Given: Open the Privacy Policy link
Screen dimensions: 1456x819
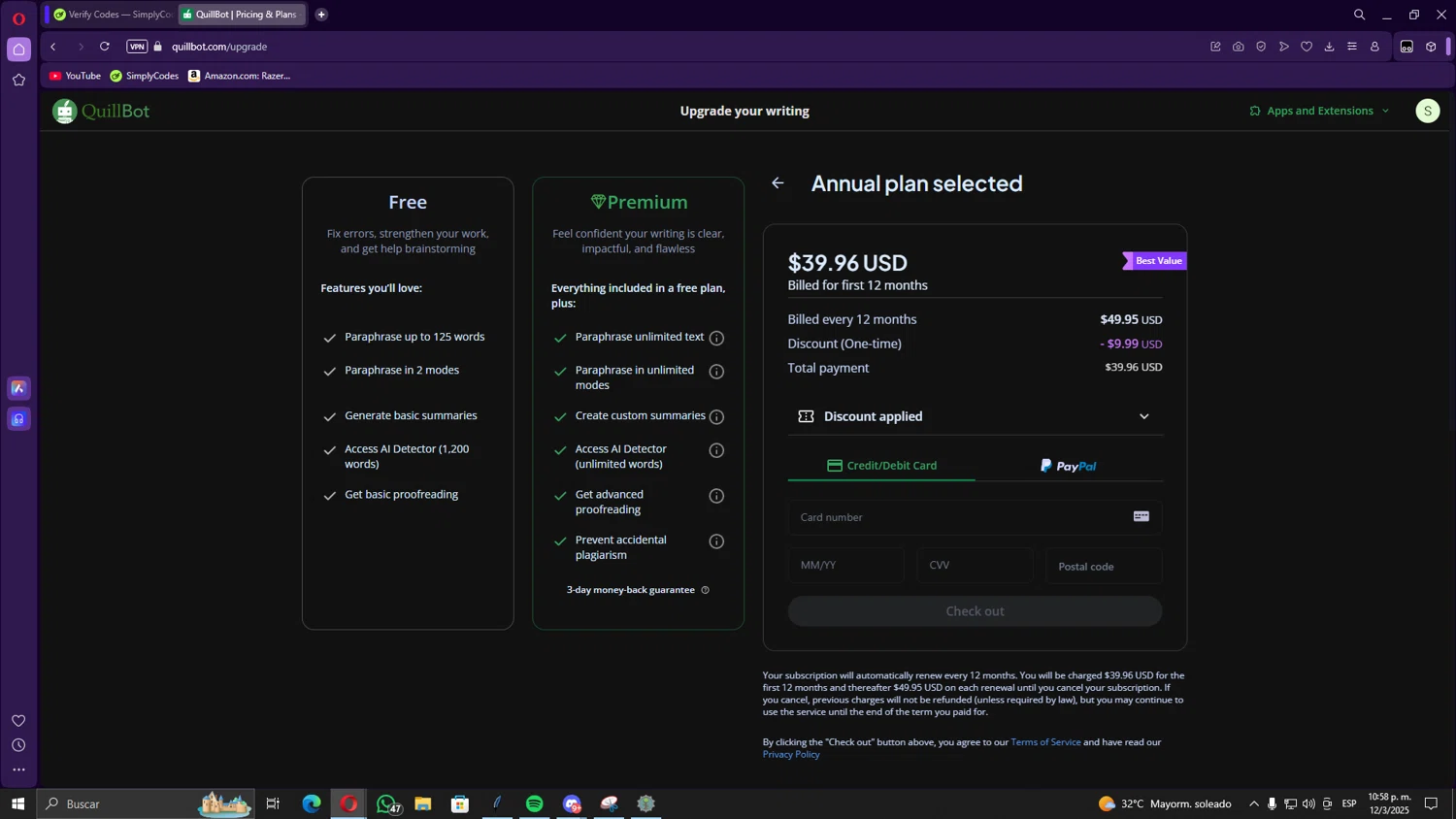Looking at the screenshot, I should pos(791,755).
